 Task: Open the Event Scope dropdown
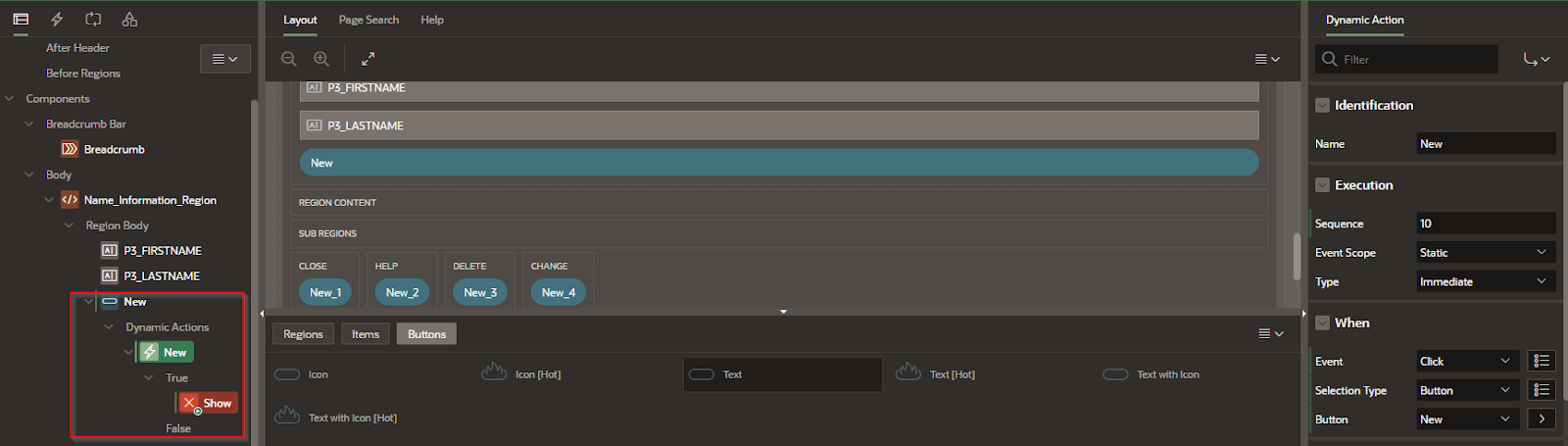pos(1486,253)
